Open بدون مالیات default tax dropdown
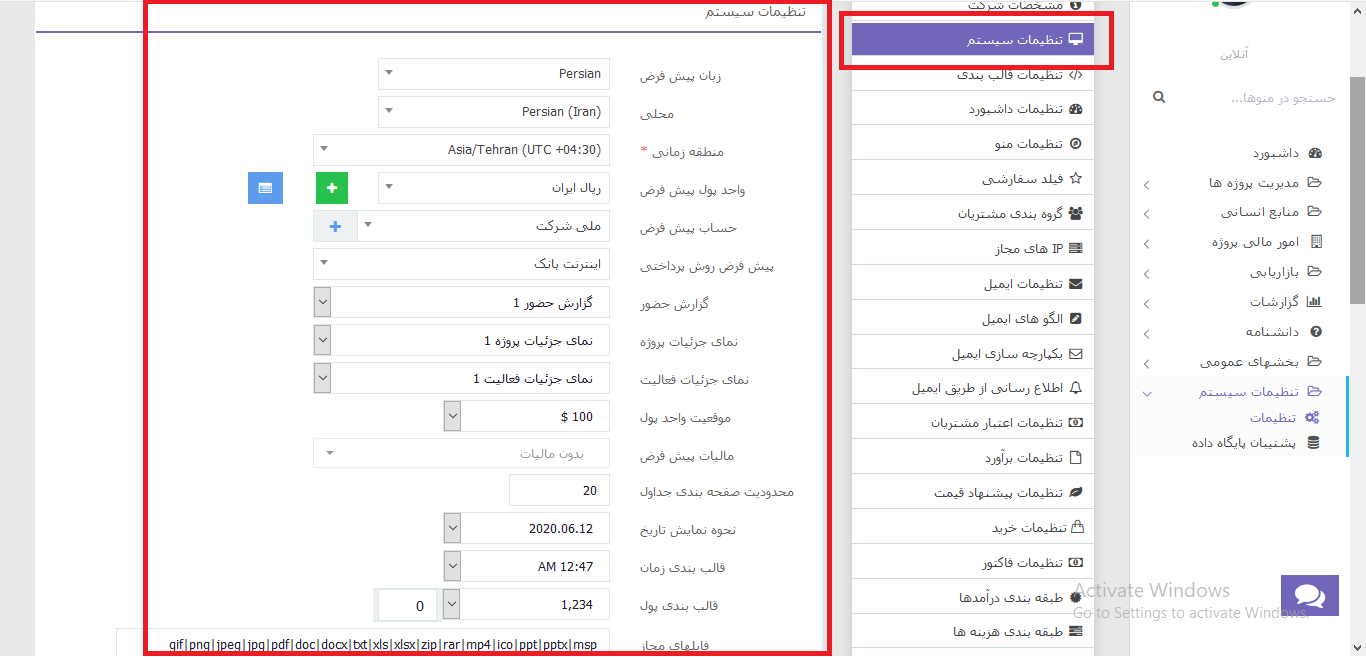 pyautogui.click(x=461, y=454)
